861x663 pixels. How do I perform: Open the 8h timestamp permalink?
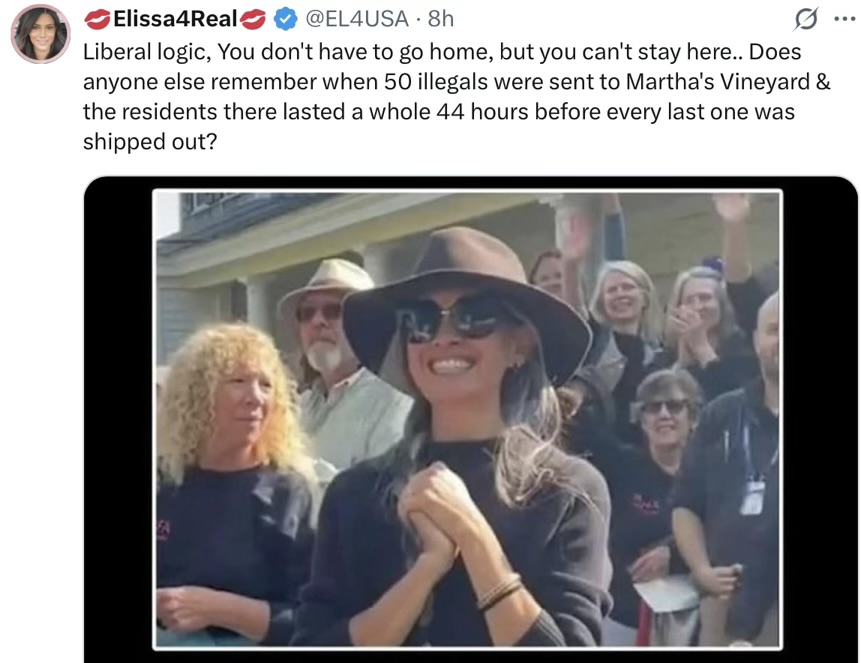click(x=441, y=19)
